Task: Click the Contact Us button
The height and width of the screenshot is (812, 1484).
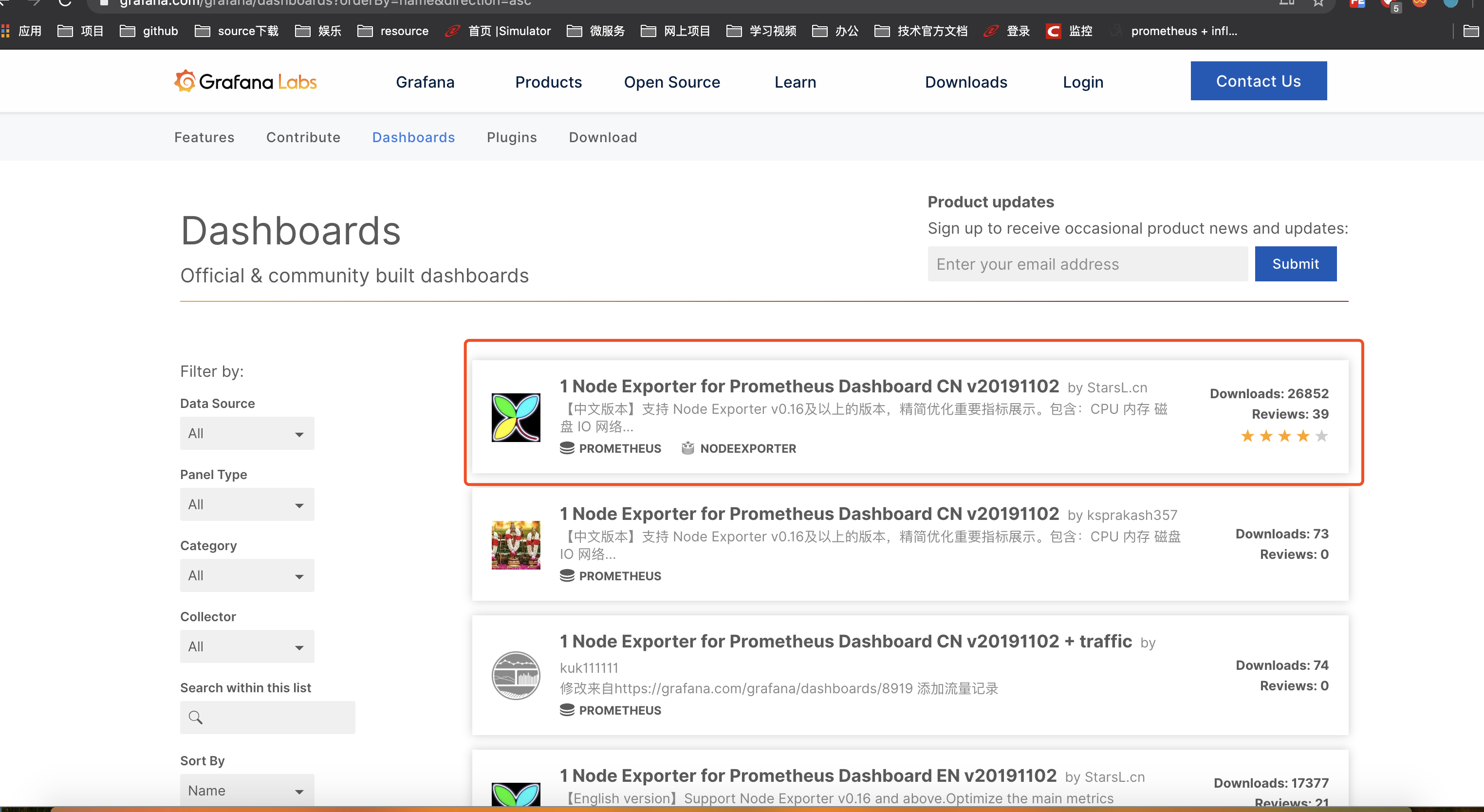Action: tap(1258, 81)
